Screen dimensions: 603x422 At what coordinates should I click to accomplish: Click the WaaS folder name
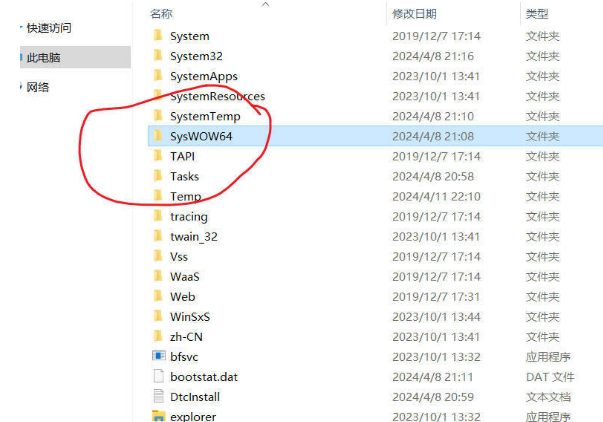(185, 277)
